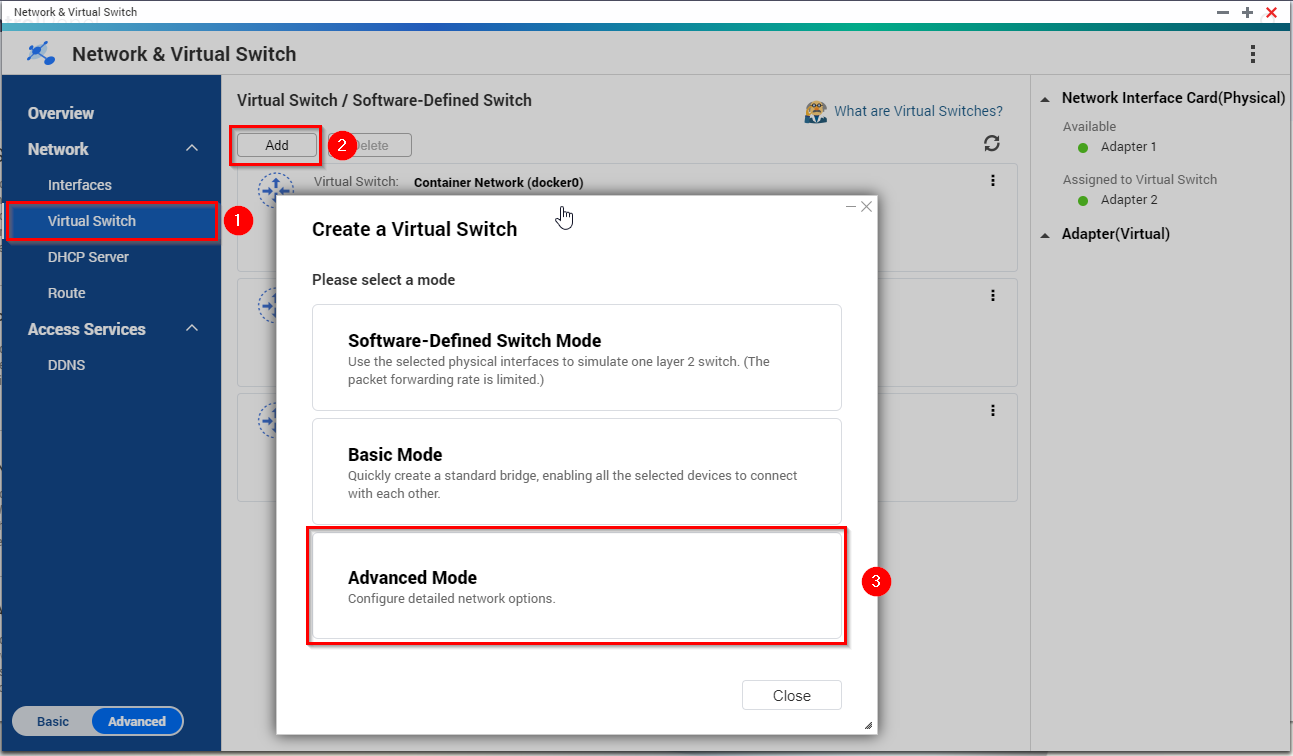Choose Advanced Mode for the virtual switch

(576, 587)
